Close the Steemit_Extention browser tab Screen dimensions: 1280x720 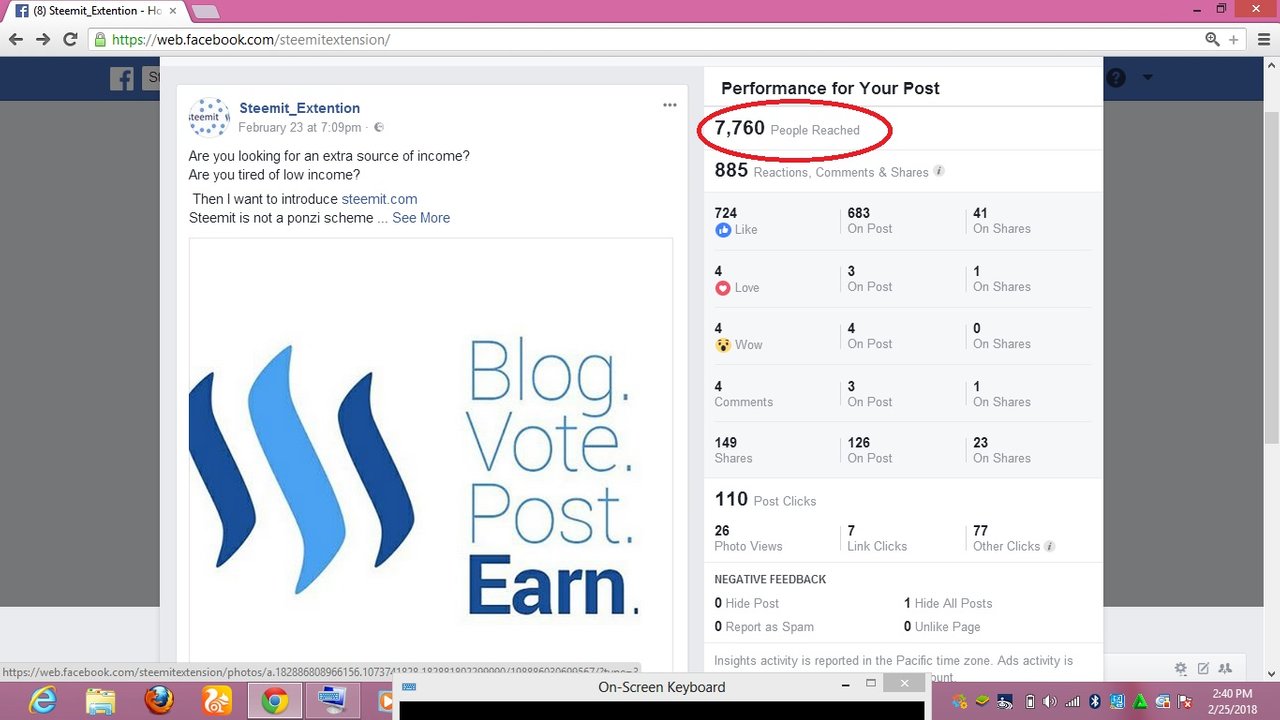[172, 11]
